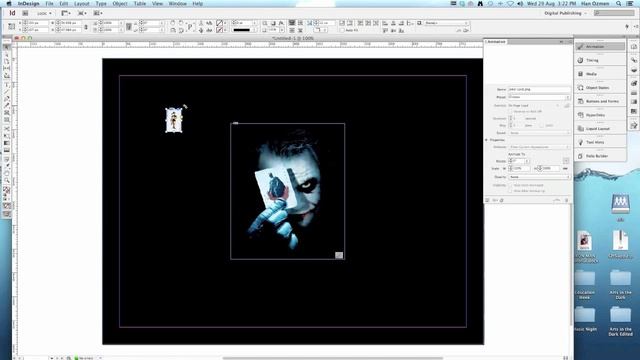Click the delete animation trash icon
The image size is (640, 360).
coord(567,200)
